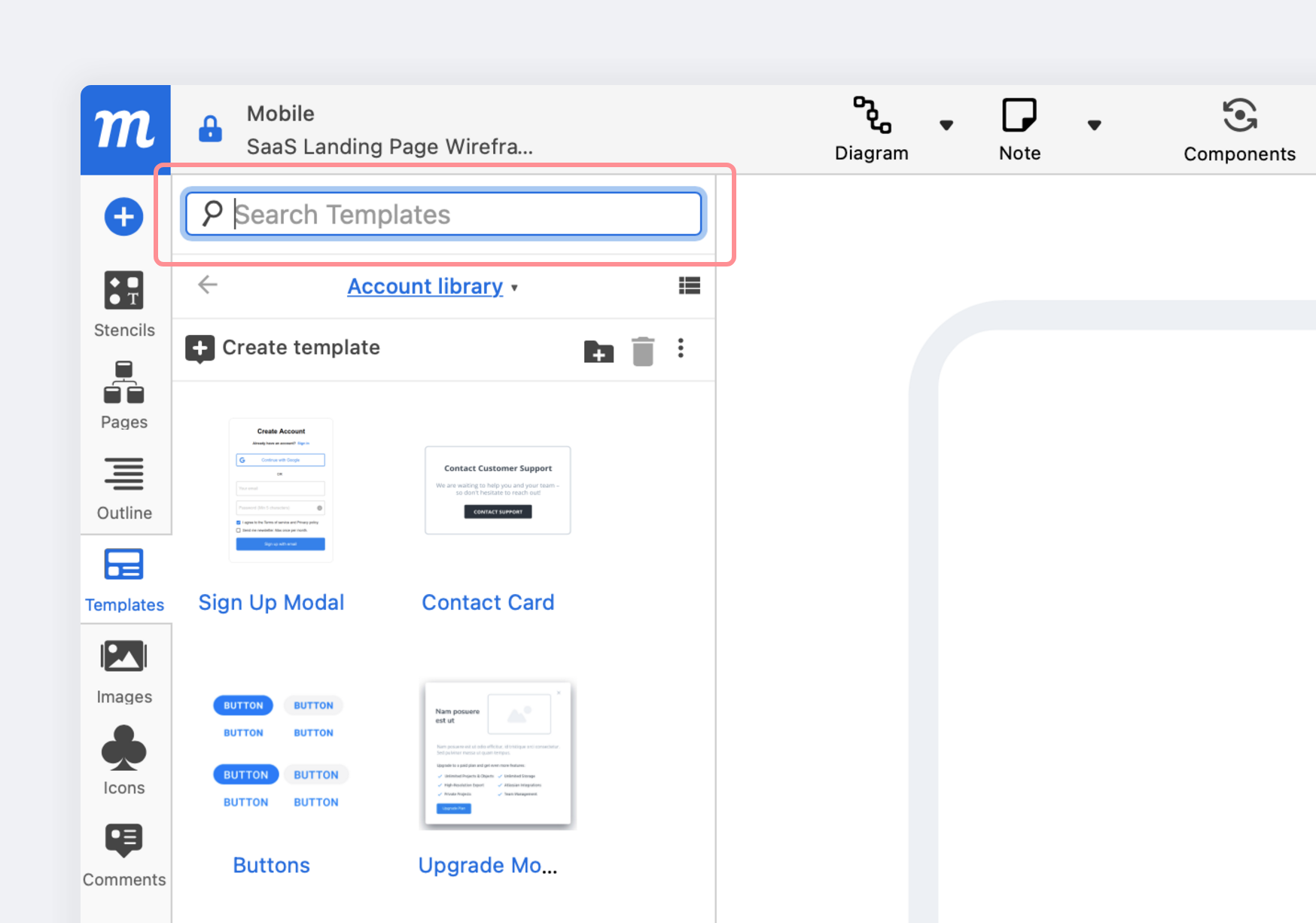The width and height of the screenshot is (1316, 923).
Task: Open the Comments panel
Action: point(124,854)
